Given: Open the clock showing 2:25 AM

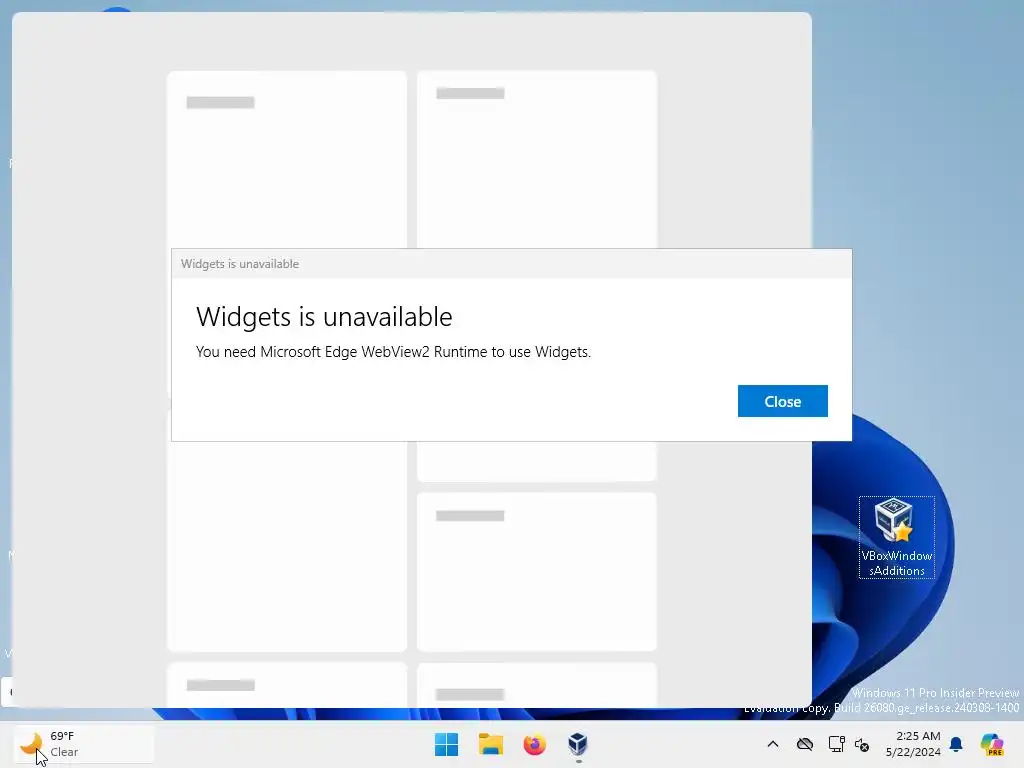Looking at the screenshot, I should (913, 744).
